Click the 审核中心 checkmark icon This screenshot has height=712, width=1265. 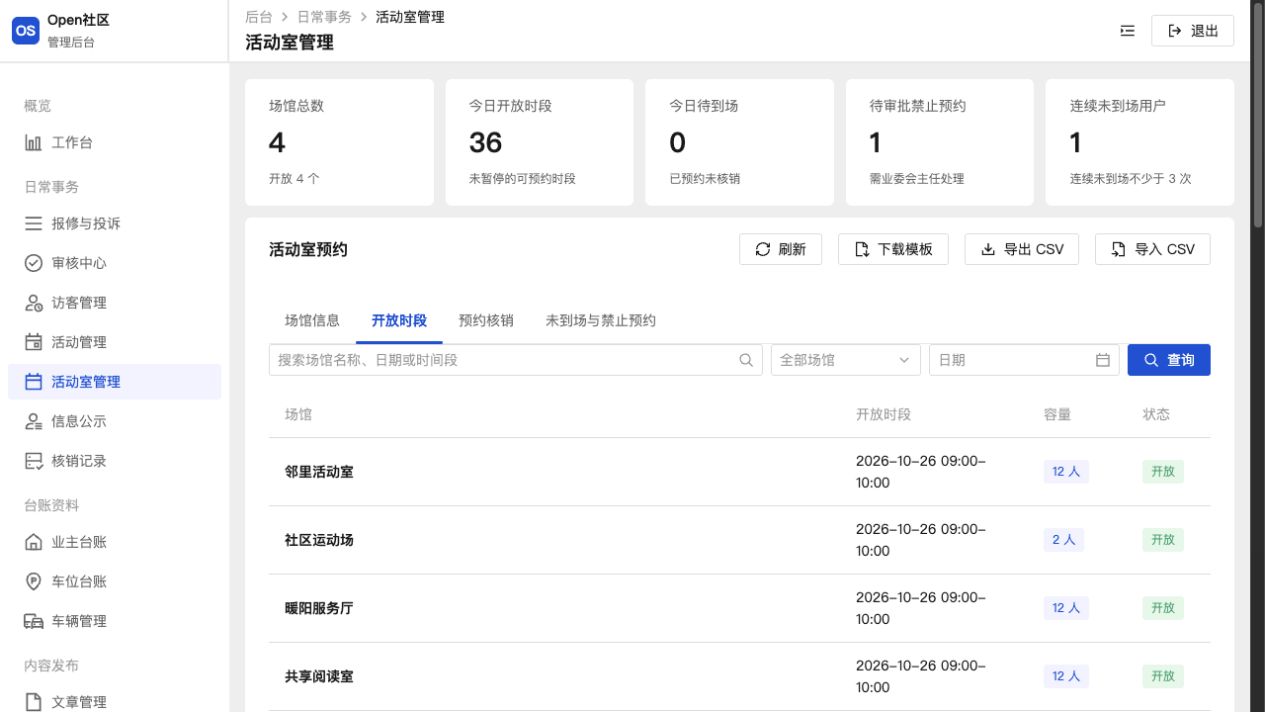[x=33, y=263]
